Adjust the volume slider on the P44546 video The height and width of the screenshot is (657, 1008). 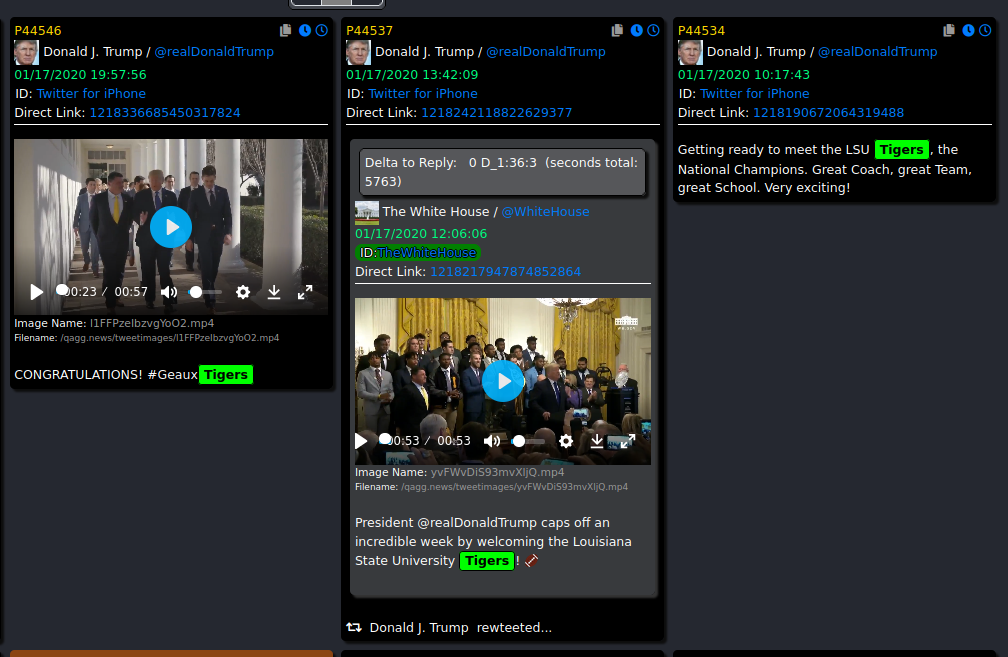tap(206, 292)
